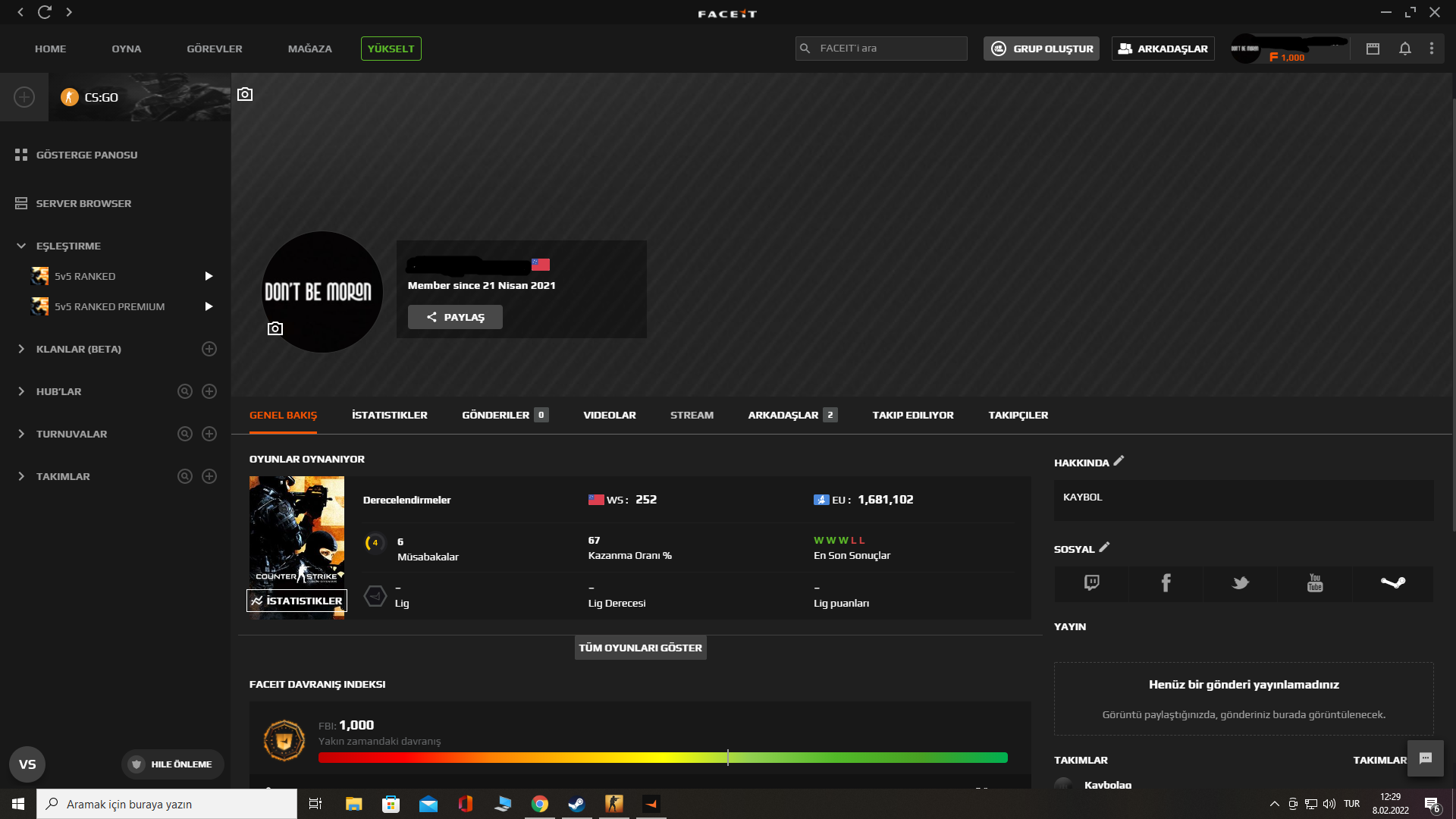Search hubs with the HUB'LAR magnifier icon
The width and height of the screenshot is (1456, 819).
click(x=184, y=391)
